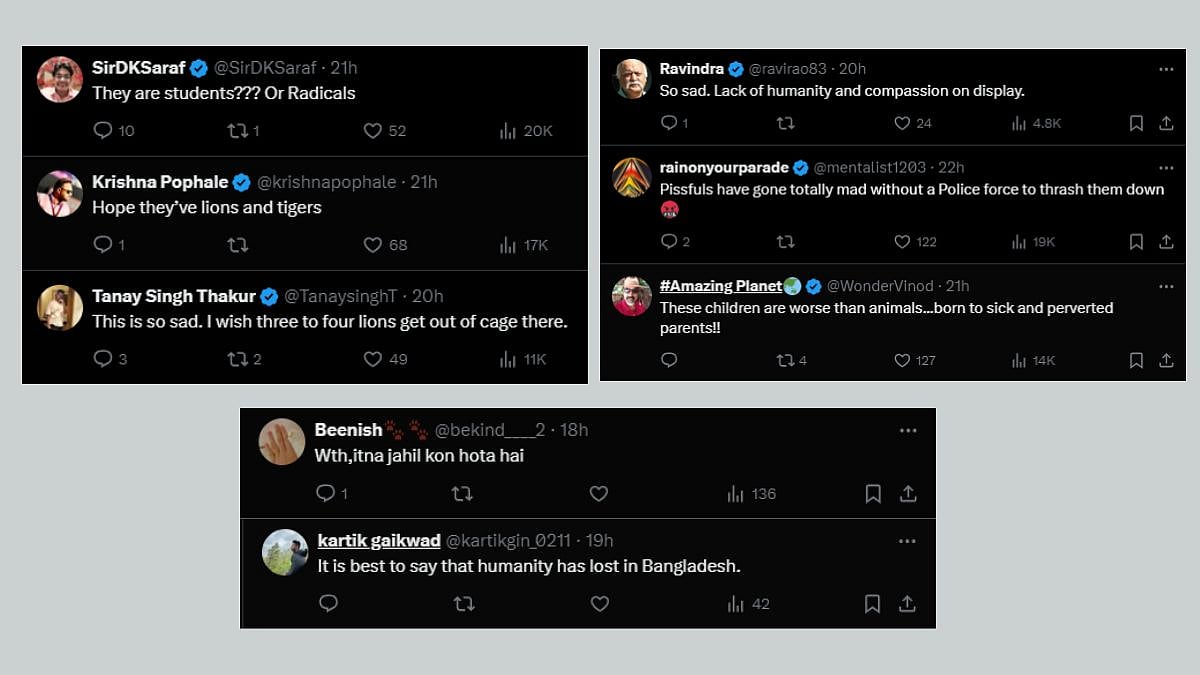Retweet kartik gaikwad's tweet
The width and height of the screenshot is (1200, 675).
(463, 603)
